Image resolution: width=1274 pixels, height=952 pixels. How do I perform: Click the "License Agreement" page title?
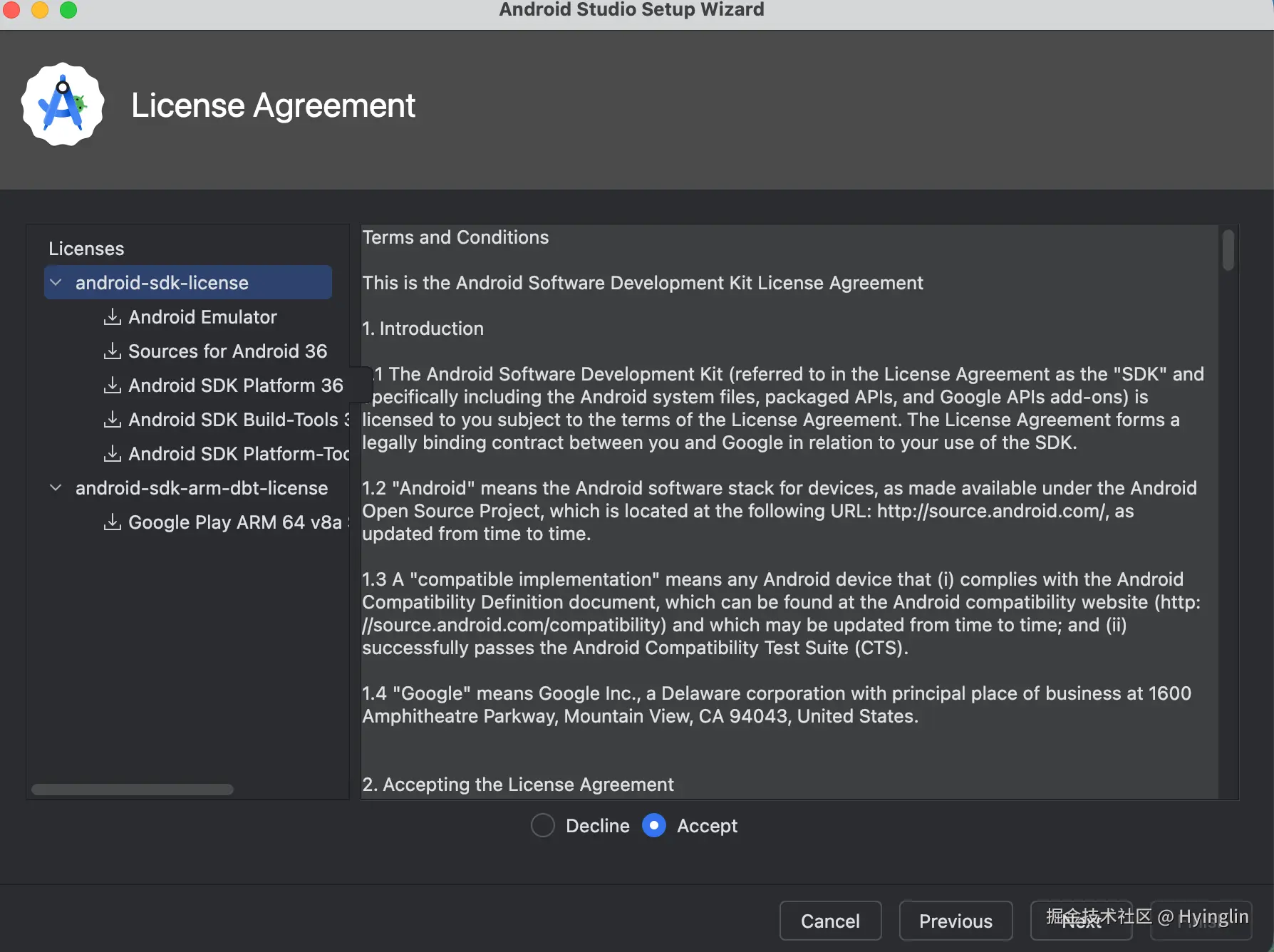273,105
